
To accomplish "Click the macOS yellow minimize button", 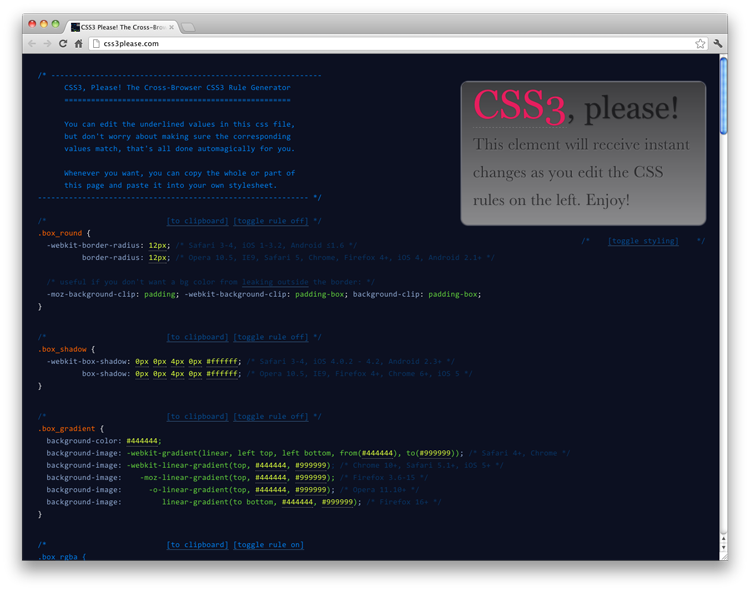I will (44, 24).
